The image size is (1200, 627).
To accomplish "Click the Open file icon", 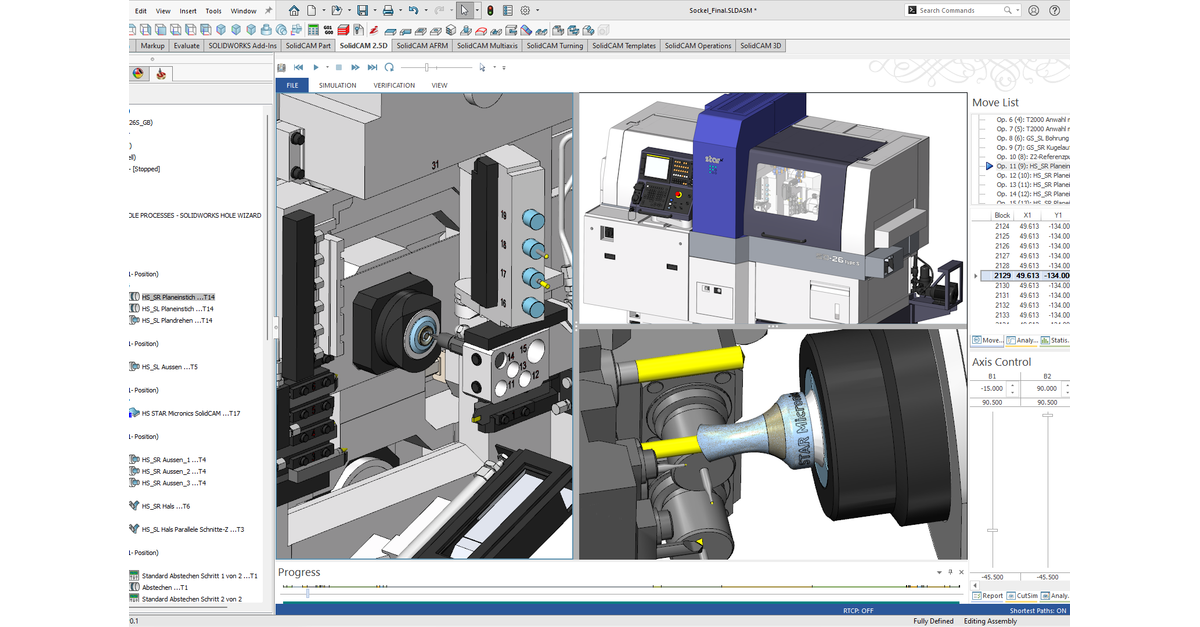I will [337, 10].
